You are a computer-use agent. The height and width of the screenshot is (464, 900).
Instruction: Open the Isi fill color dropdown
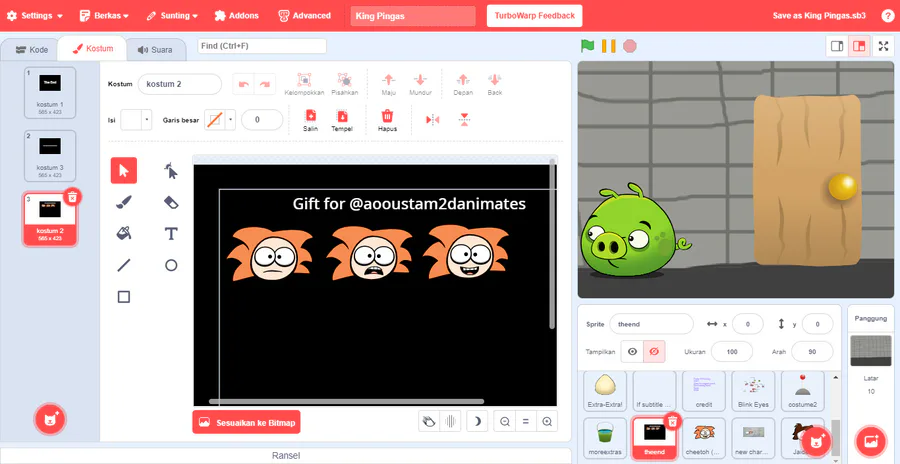[147, 119]
